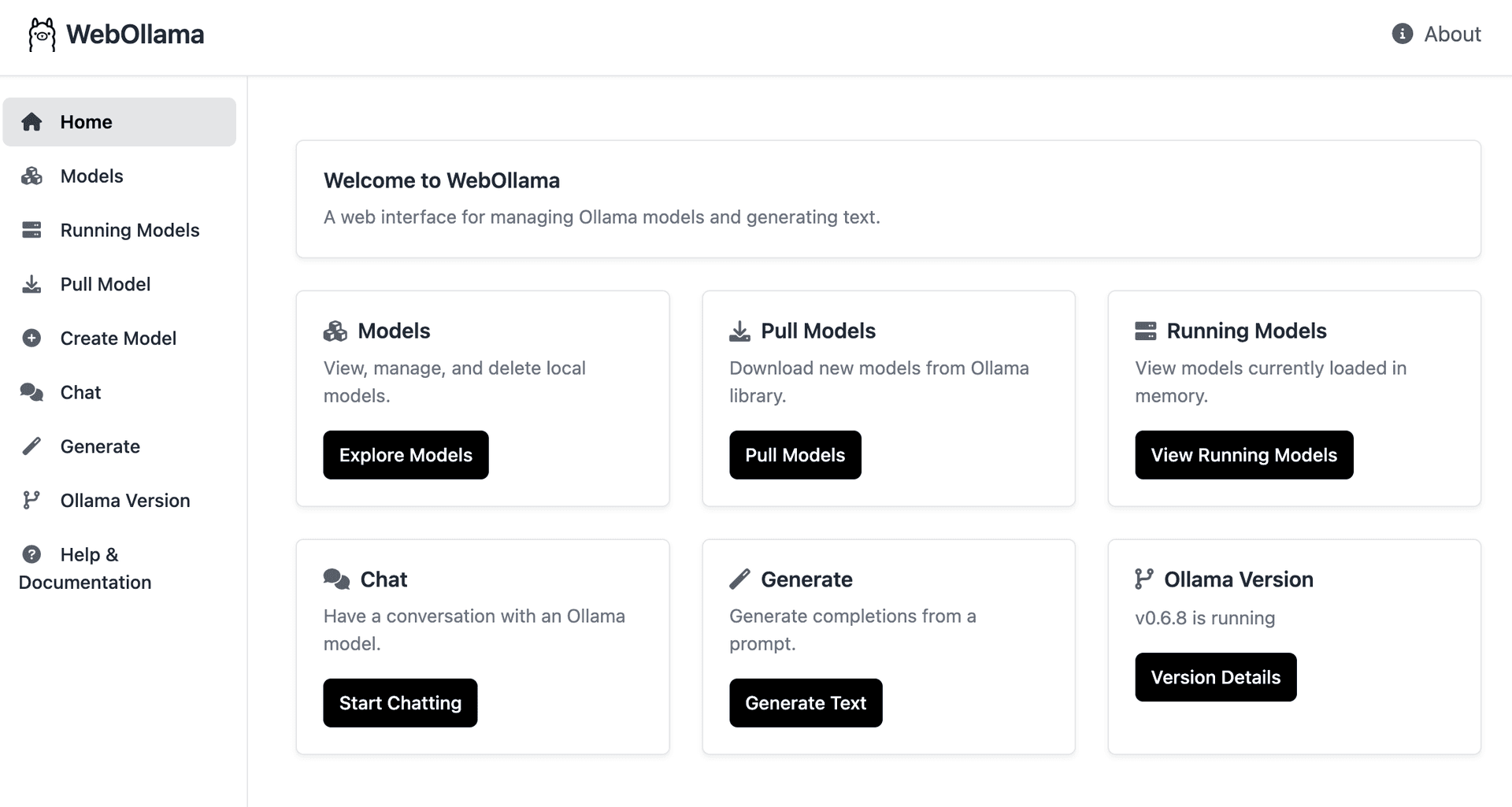1512x807 pixels.
Task: Click the "v0.6.8 is running" status text
Action: [x=1205, y=618]
